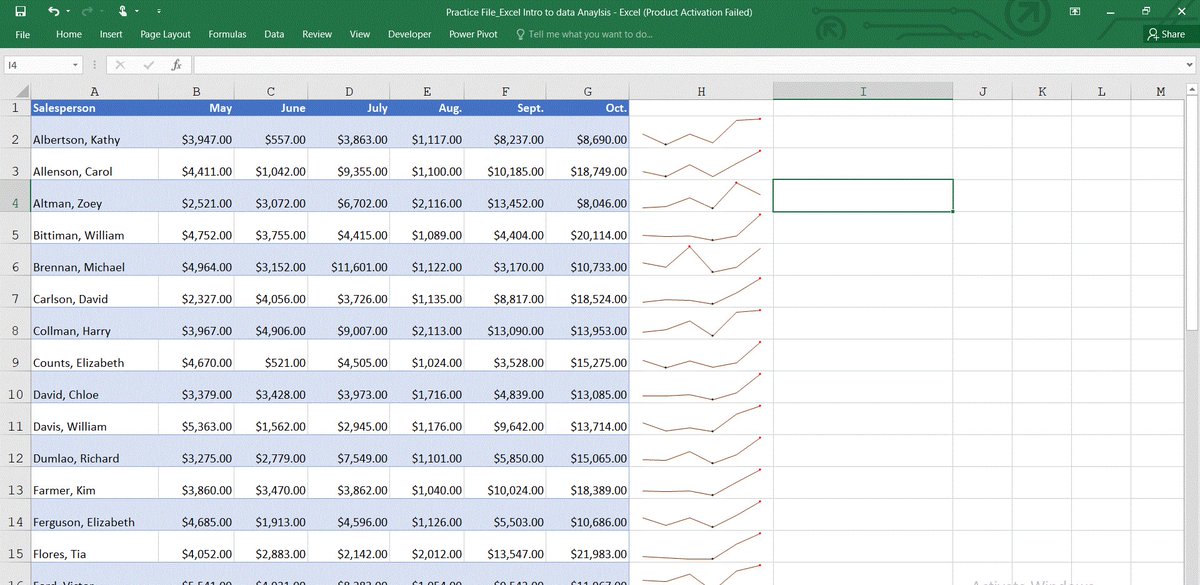Image resolution: width=1200 pixels, height=585 pixels.
Task: Click the Name Box showing I4
Action: coord(37,65)
